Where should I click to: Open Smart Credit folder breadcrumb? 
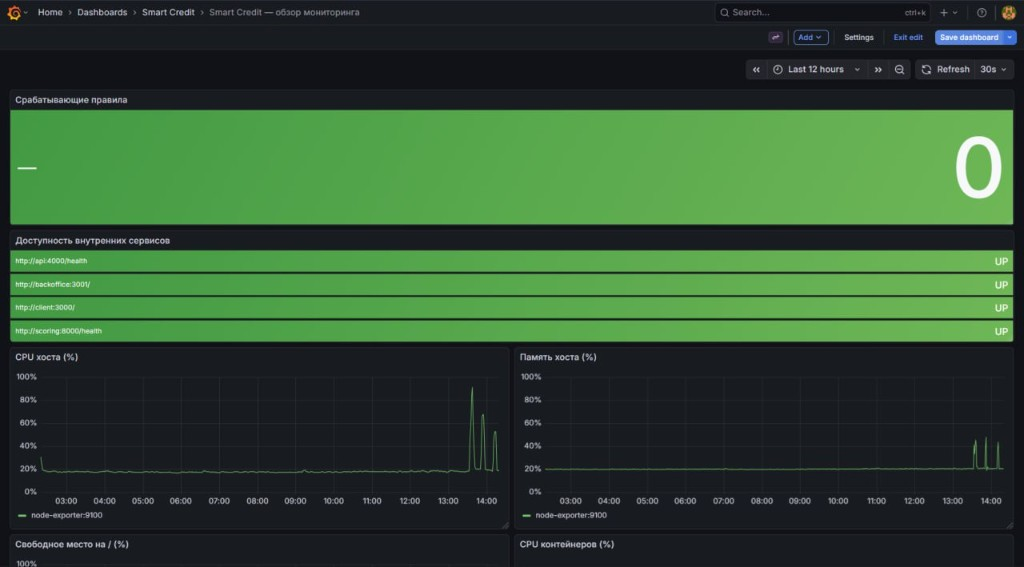pyautogui.click(x=168, y=12)
